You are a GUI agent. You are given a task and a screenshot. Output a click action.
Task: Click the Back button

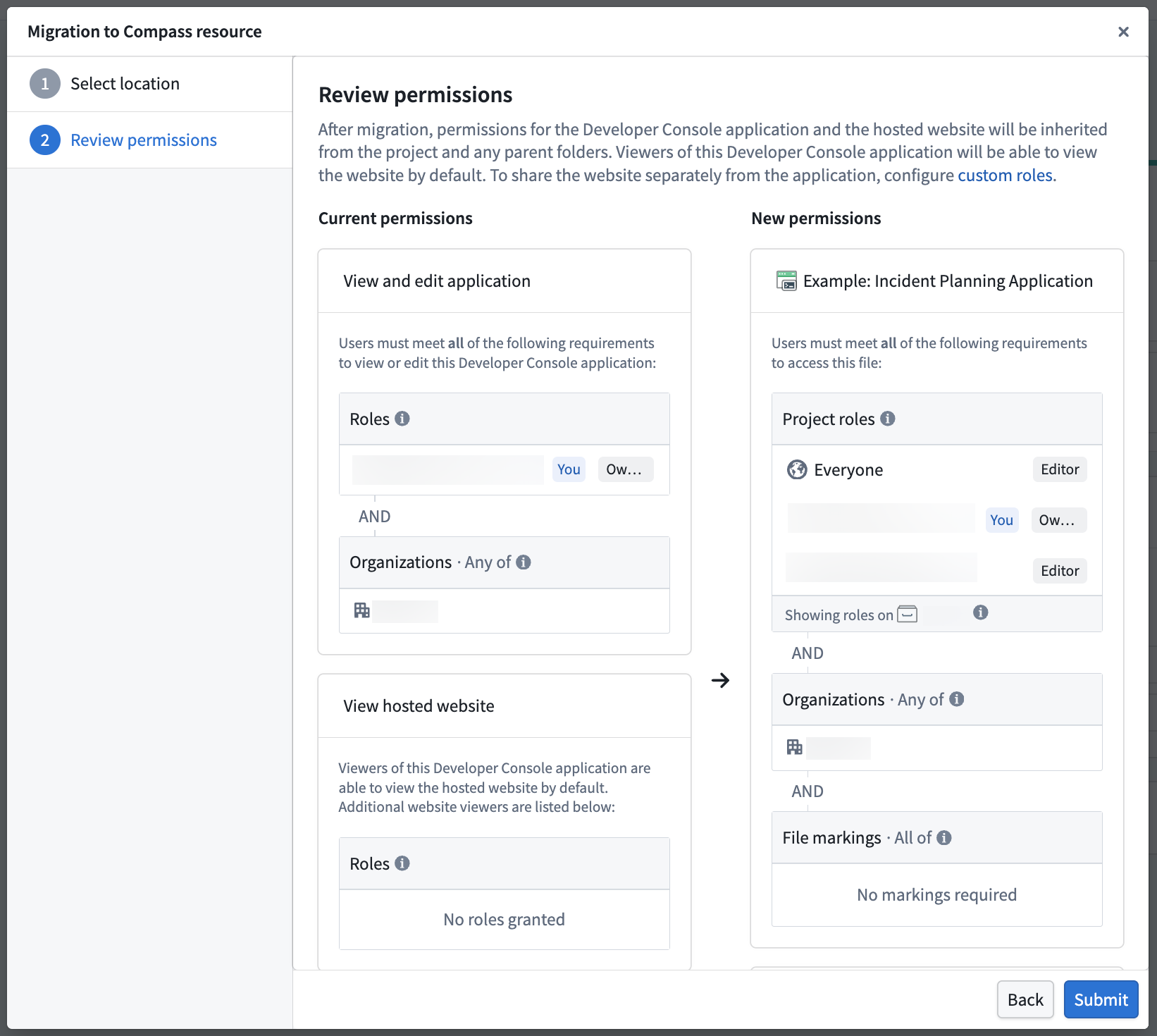click(x=1025, y=999)
